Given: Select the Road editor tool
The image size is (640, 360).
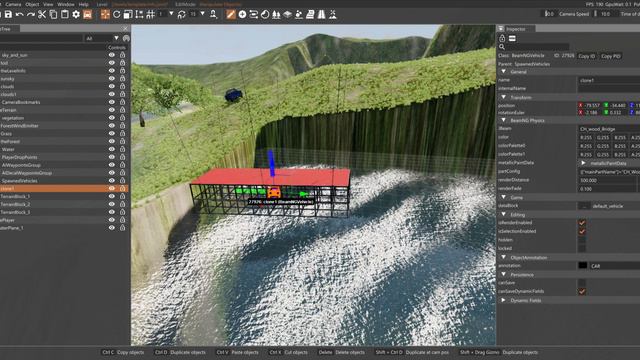Looking at the screenshot, I should click(x=322, y=14).
